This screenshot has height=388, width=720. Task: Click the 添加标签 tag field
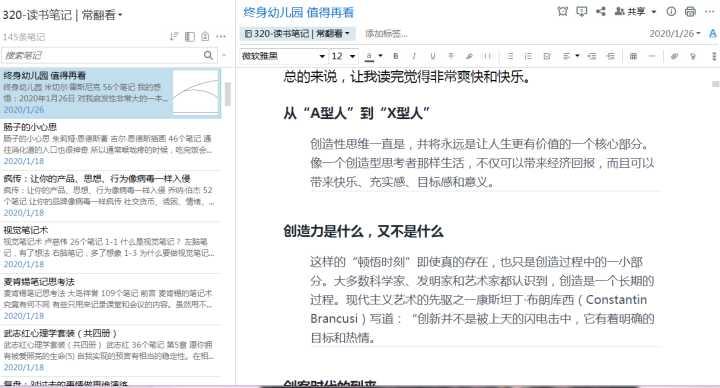[x=387, y=34]
